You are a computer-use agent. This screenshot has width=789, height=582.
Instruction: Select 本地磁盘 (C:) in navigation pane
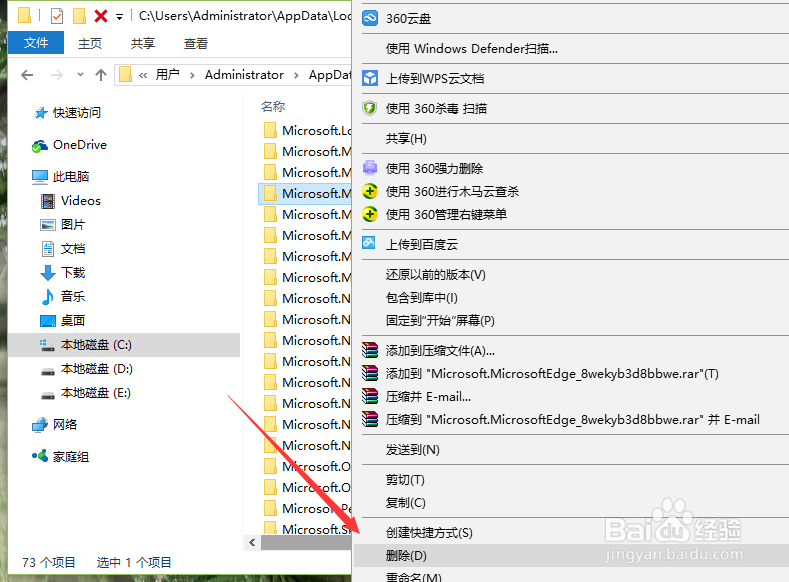tap(124, 345)
